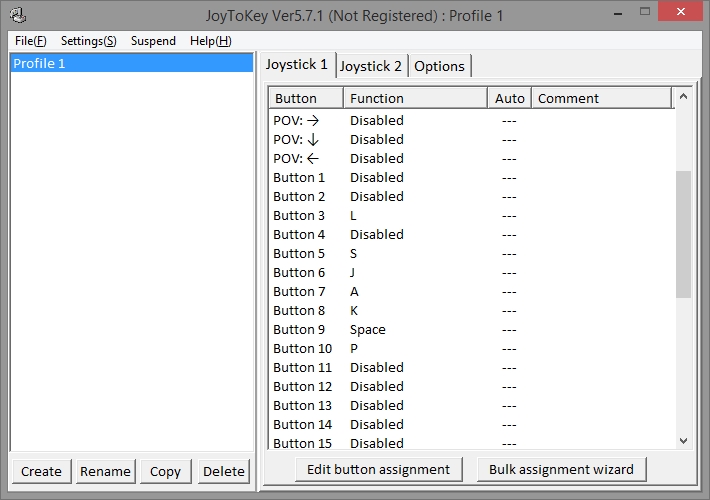Click the Auto column header
The height and width of the screenshot is (500, 710).
(509, 98)
